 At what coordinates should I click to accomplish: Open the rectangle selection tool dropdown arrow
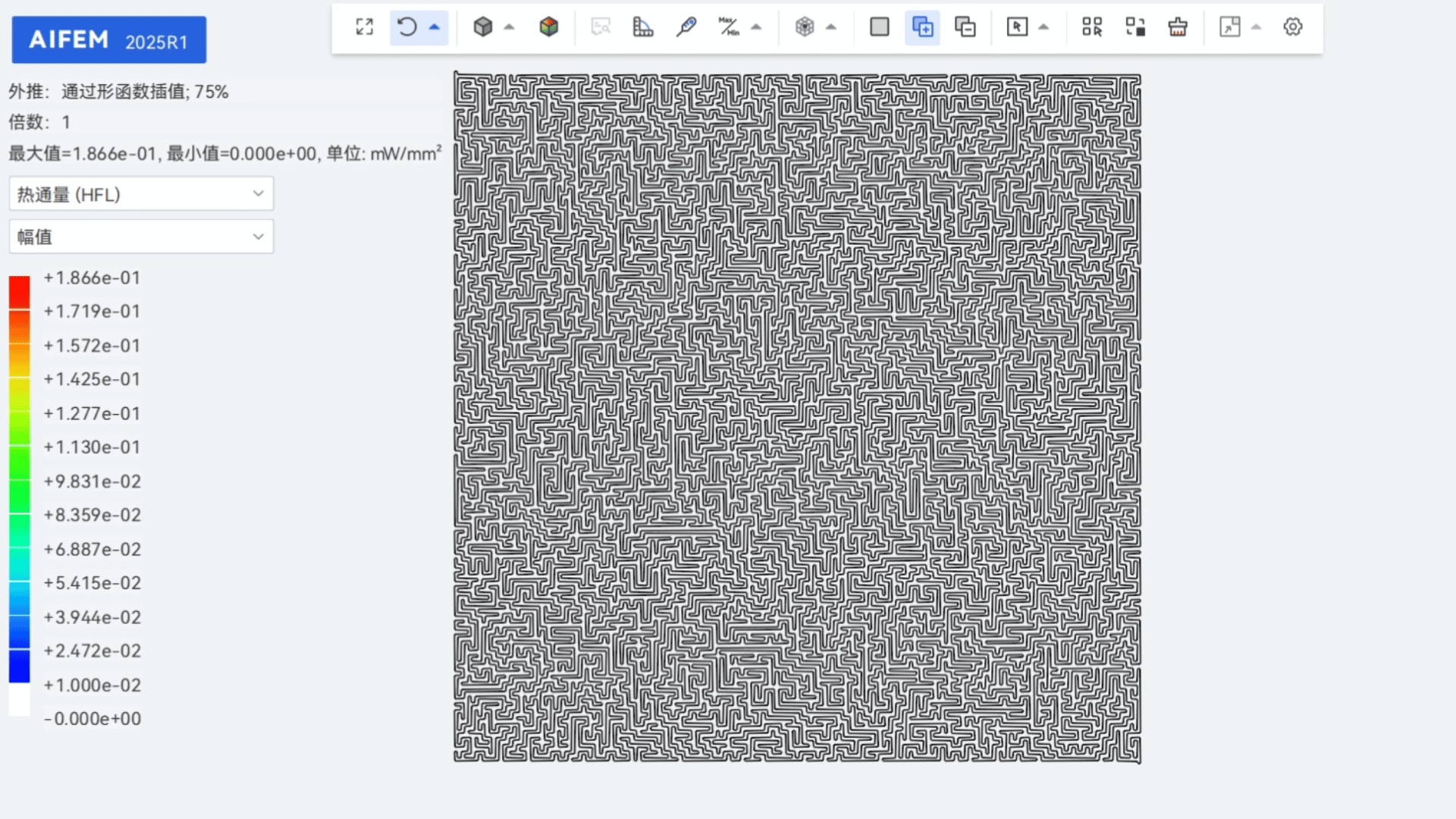[1044, 27]
